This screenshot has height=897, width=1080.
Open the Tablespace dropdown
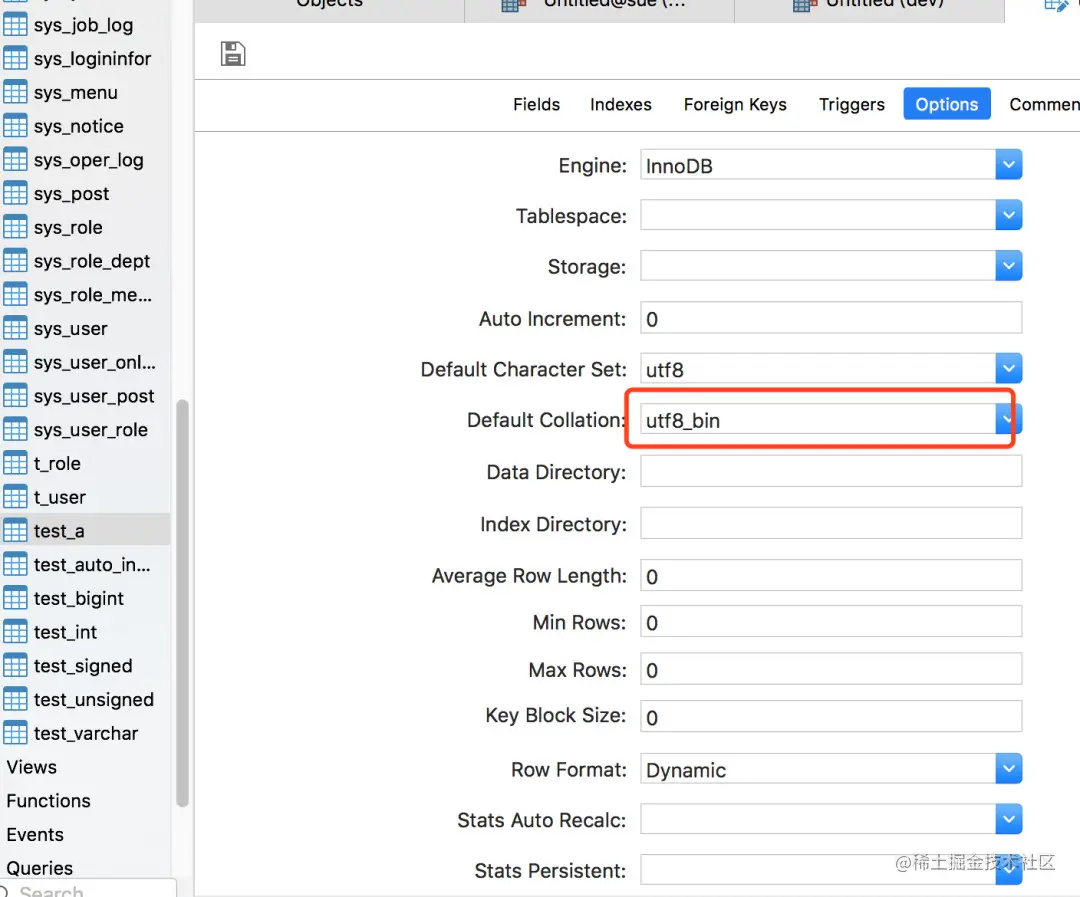[x=1008, y=214]
